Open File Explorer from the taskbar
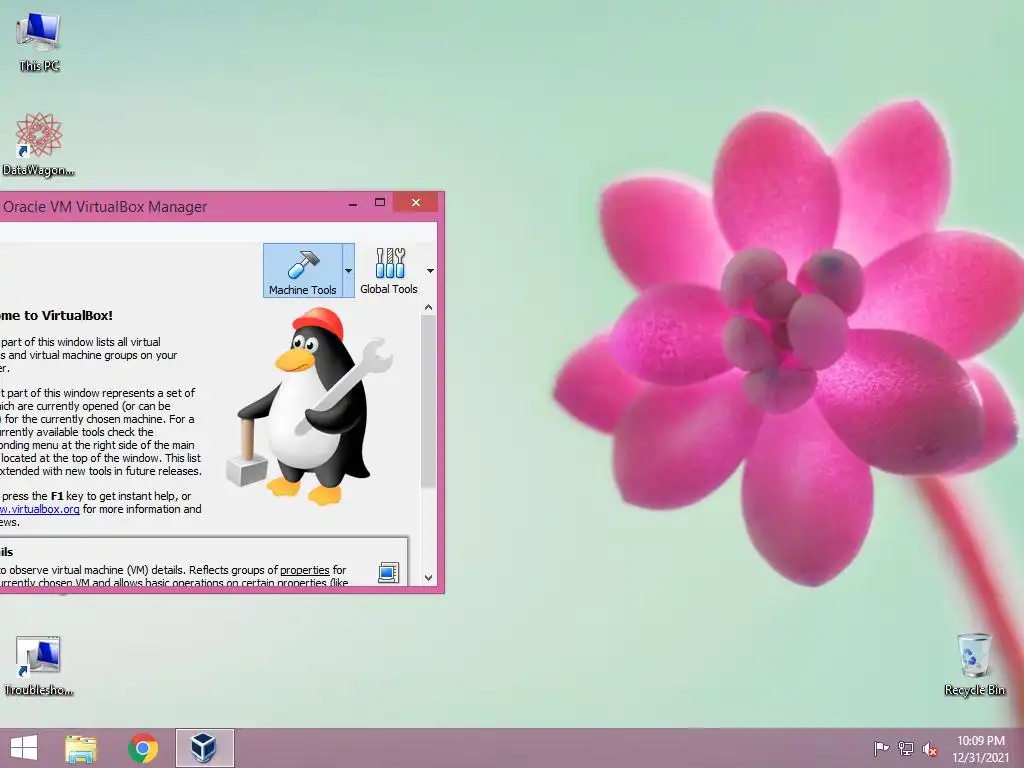1024x768 pixels. (x=81, y=748)
